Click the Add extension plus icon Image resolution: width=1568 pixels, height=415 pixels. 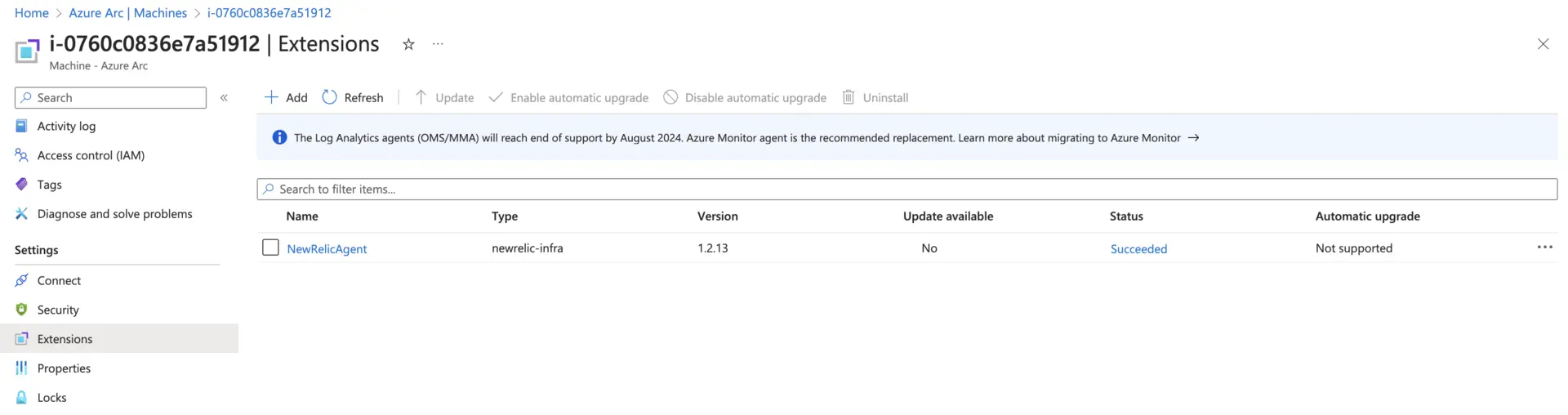[271, 97]
